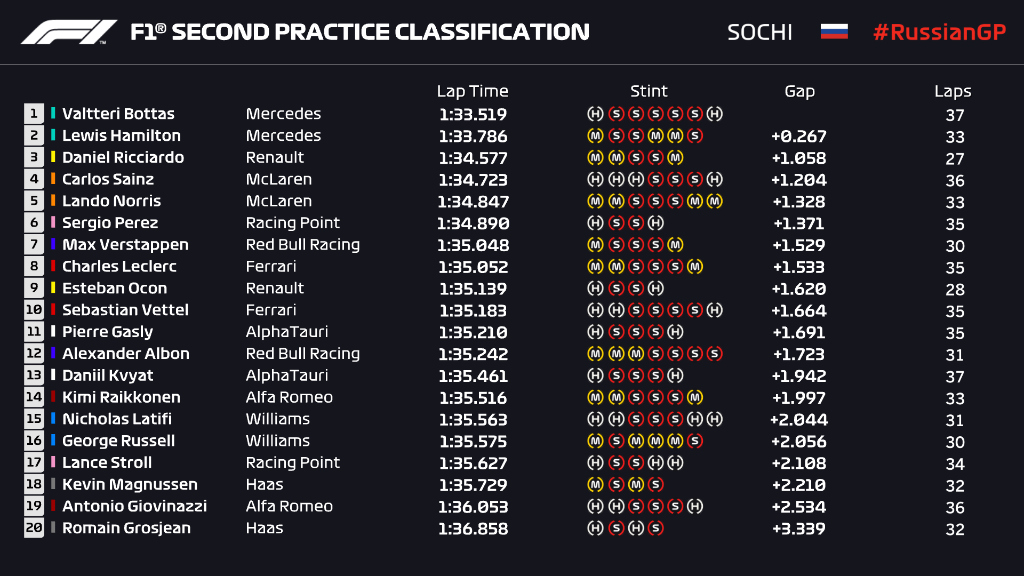The image size is (1024, 576).
Task: Open driver name Max Verstappen
Action: [125, 245]
